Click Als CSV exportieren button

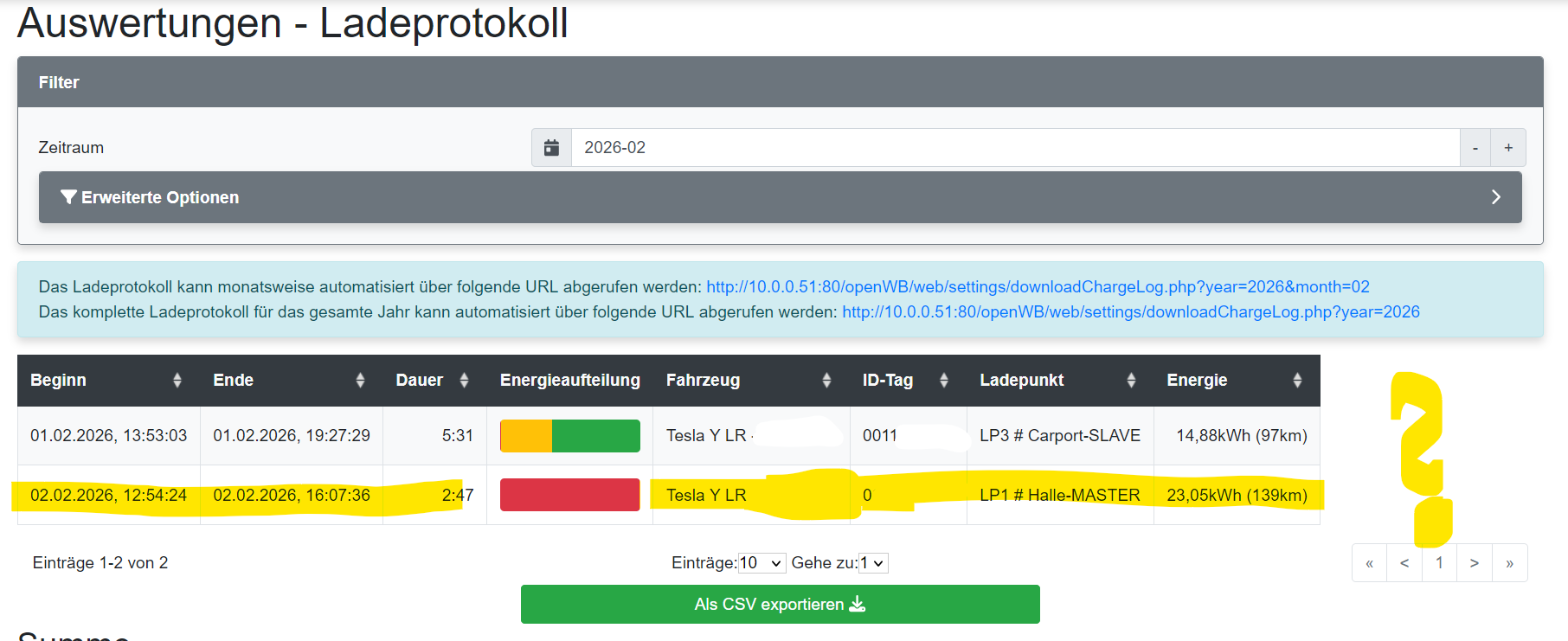click(780, 604)
